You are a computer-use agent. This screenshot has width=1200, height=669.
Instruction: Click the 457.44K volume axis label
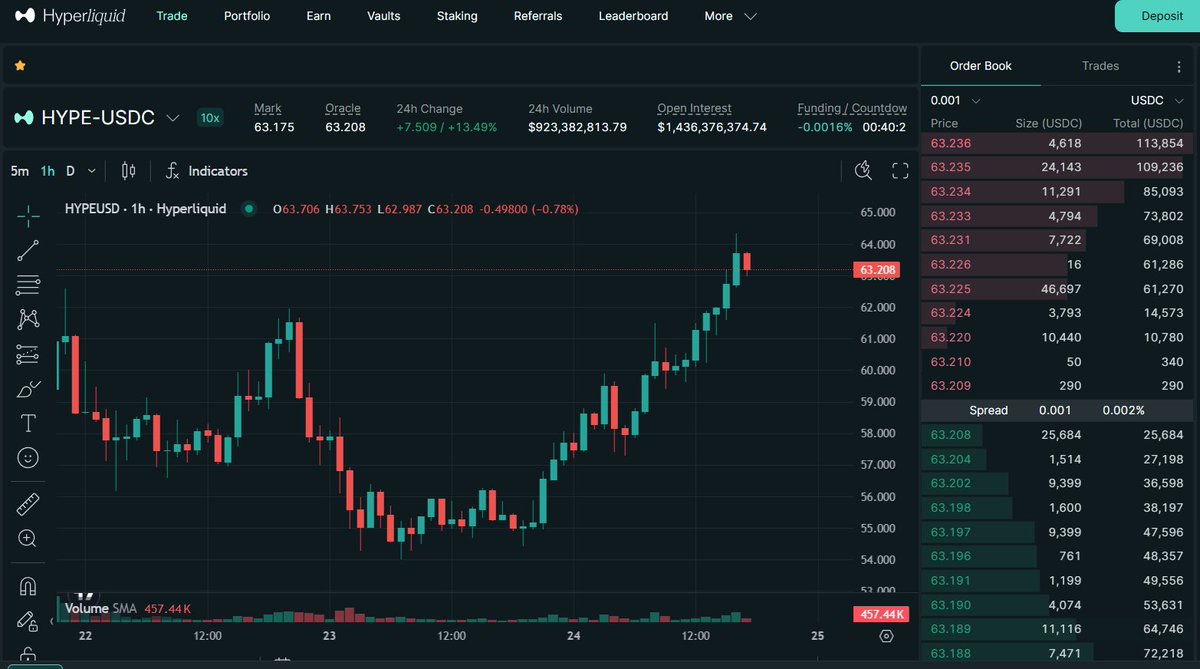coord(880,614)
